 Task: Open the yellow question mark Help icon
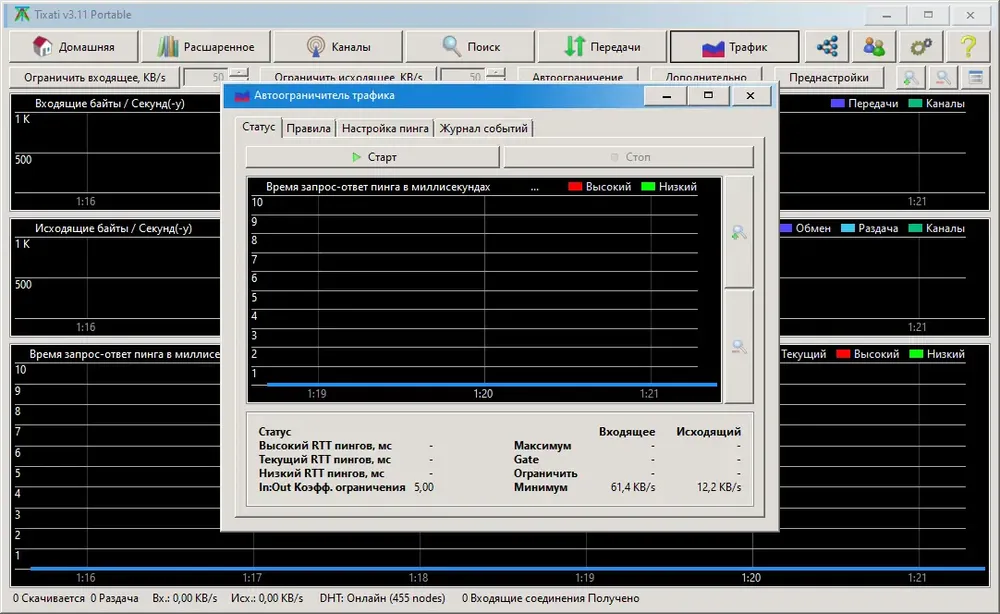pos(967,47)
